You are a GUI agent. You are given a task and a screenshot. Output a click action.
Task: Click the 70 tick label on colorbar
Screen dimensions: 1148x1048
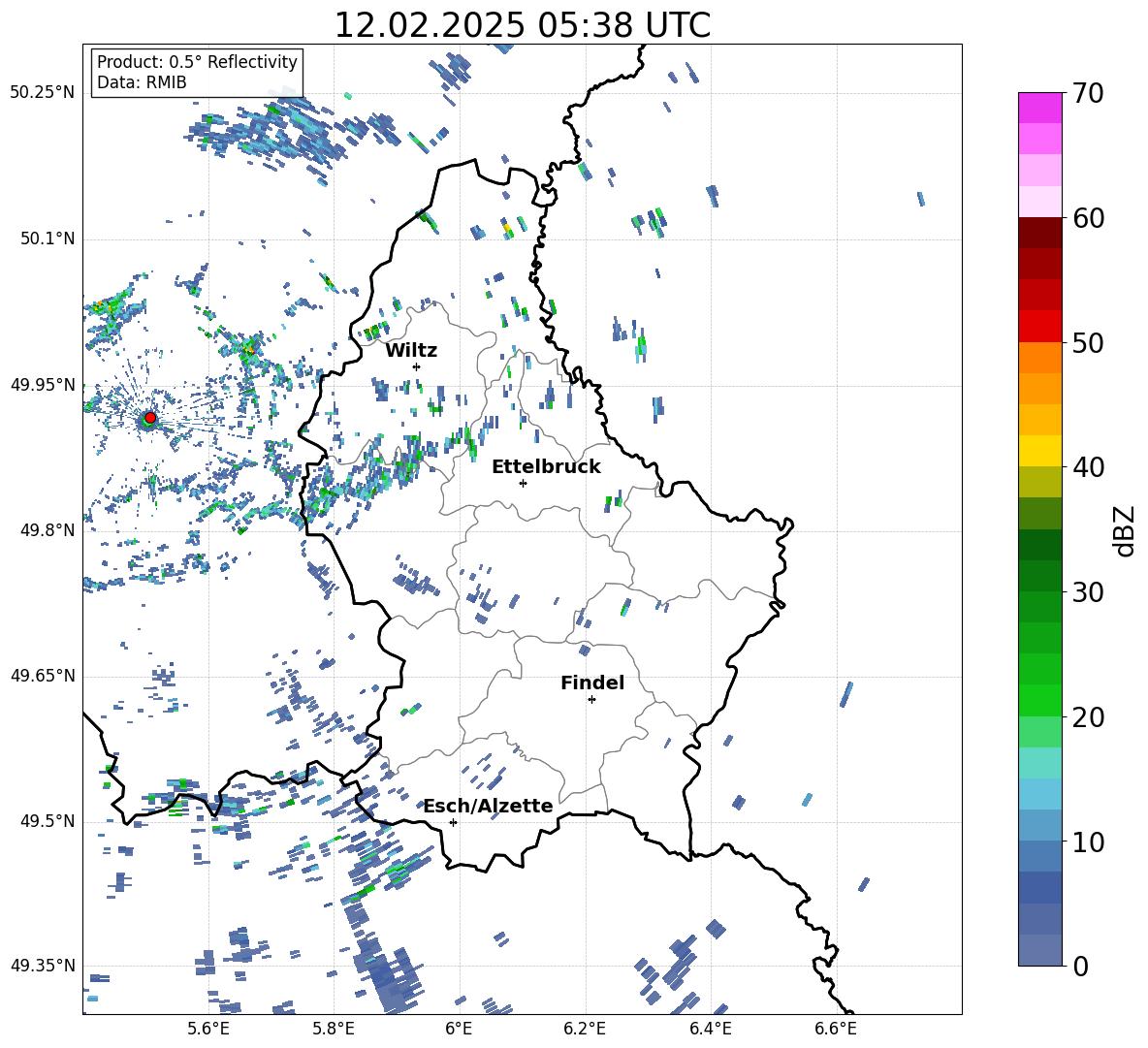(1088, 94)
